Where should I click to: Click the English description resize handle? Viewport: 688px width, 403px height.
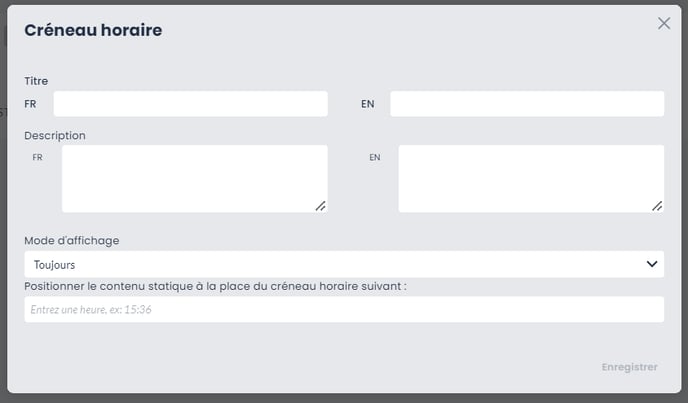(657, 206)
